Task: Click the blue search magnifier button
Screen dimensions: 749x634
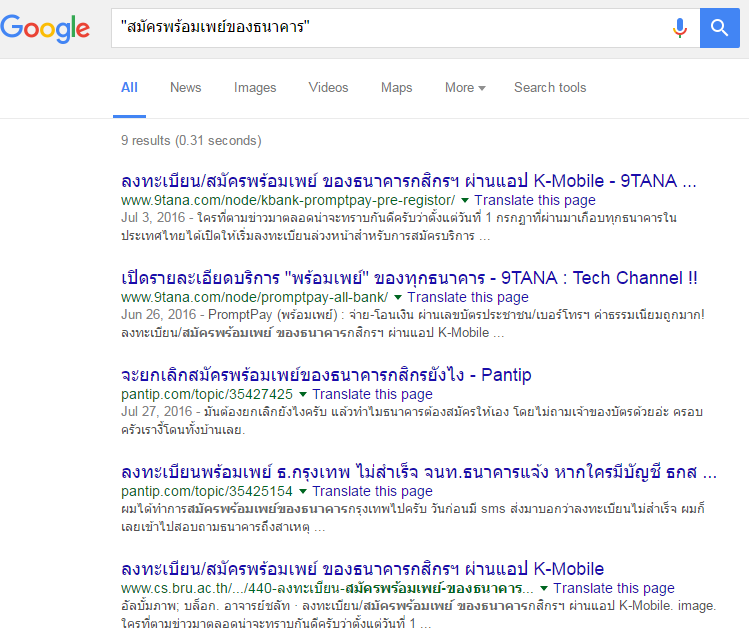Action: 719,28
